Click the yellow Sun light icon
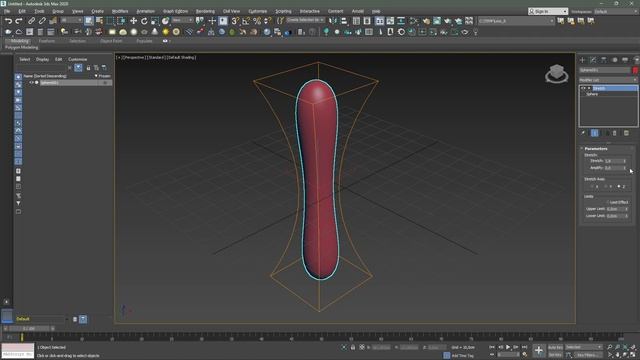 pos(165,32)
